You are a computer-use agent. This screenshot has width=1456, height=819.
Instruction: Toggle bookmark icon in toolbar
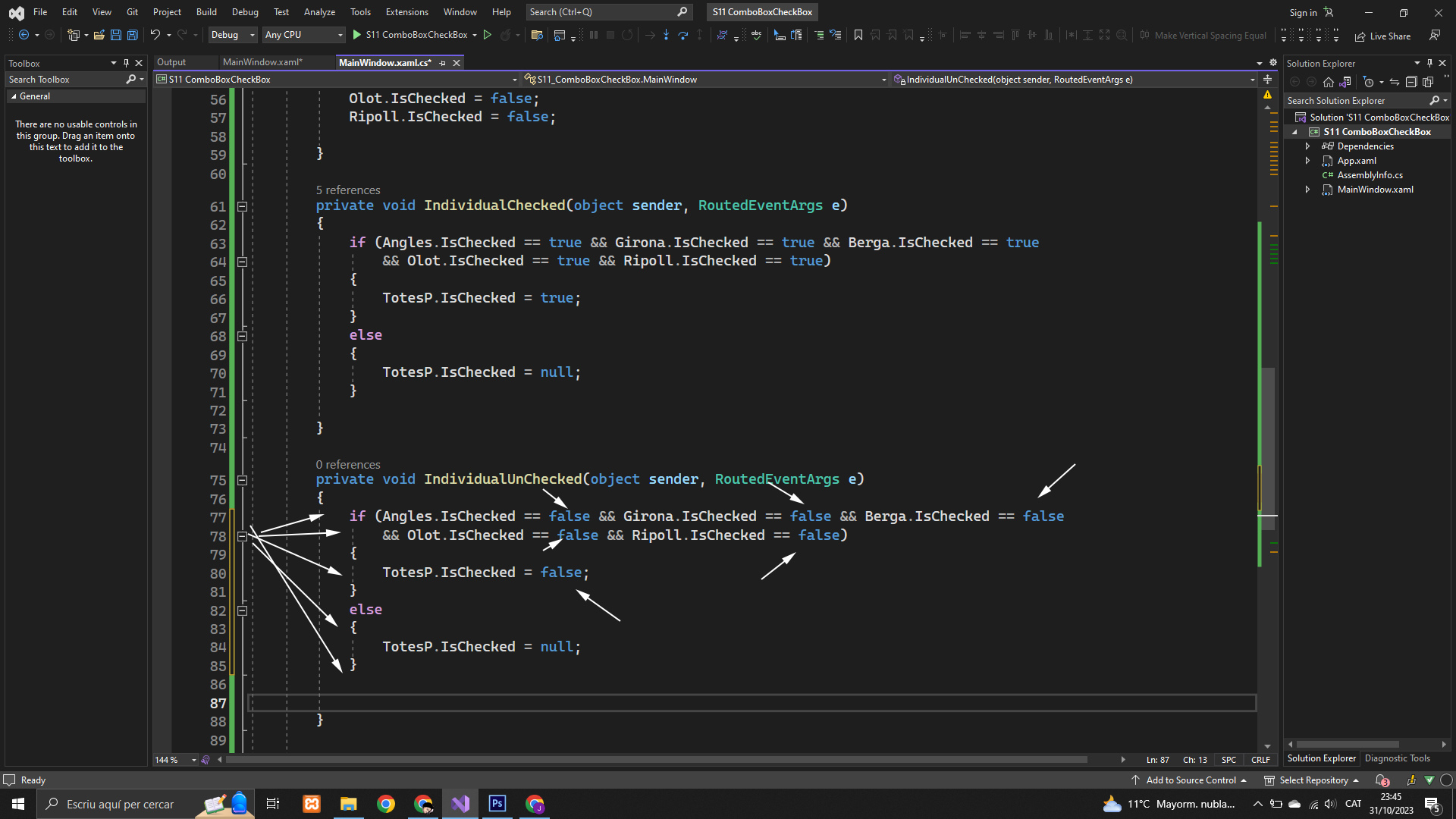(x=858, y=35)
